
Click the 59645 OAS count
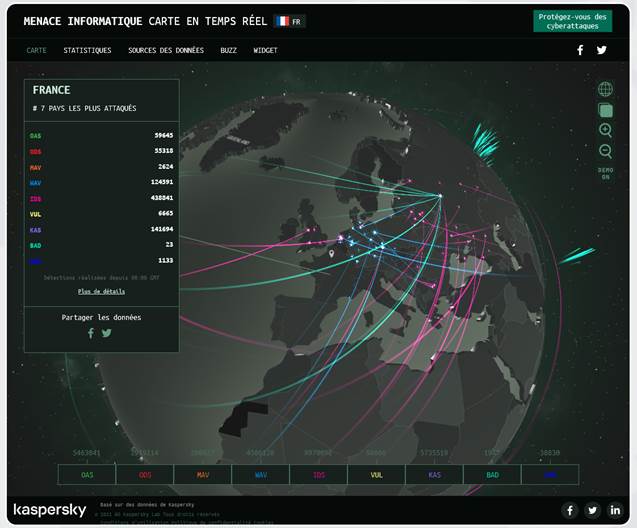coord(164,135)
